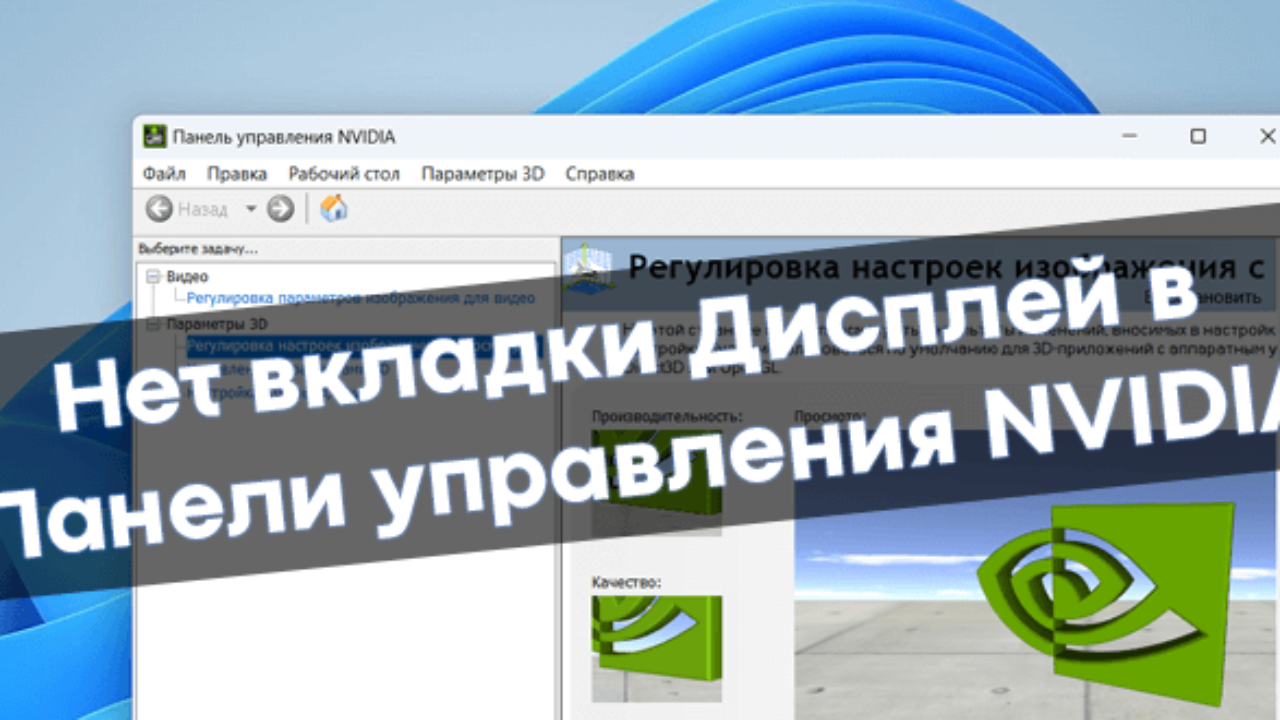Go to the Home page icon
1280x720 pixels.
point(333,208)
